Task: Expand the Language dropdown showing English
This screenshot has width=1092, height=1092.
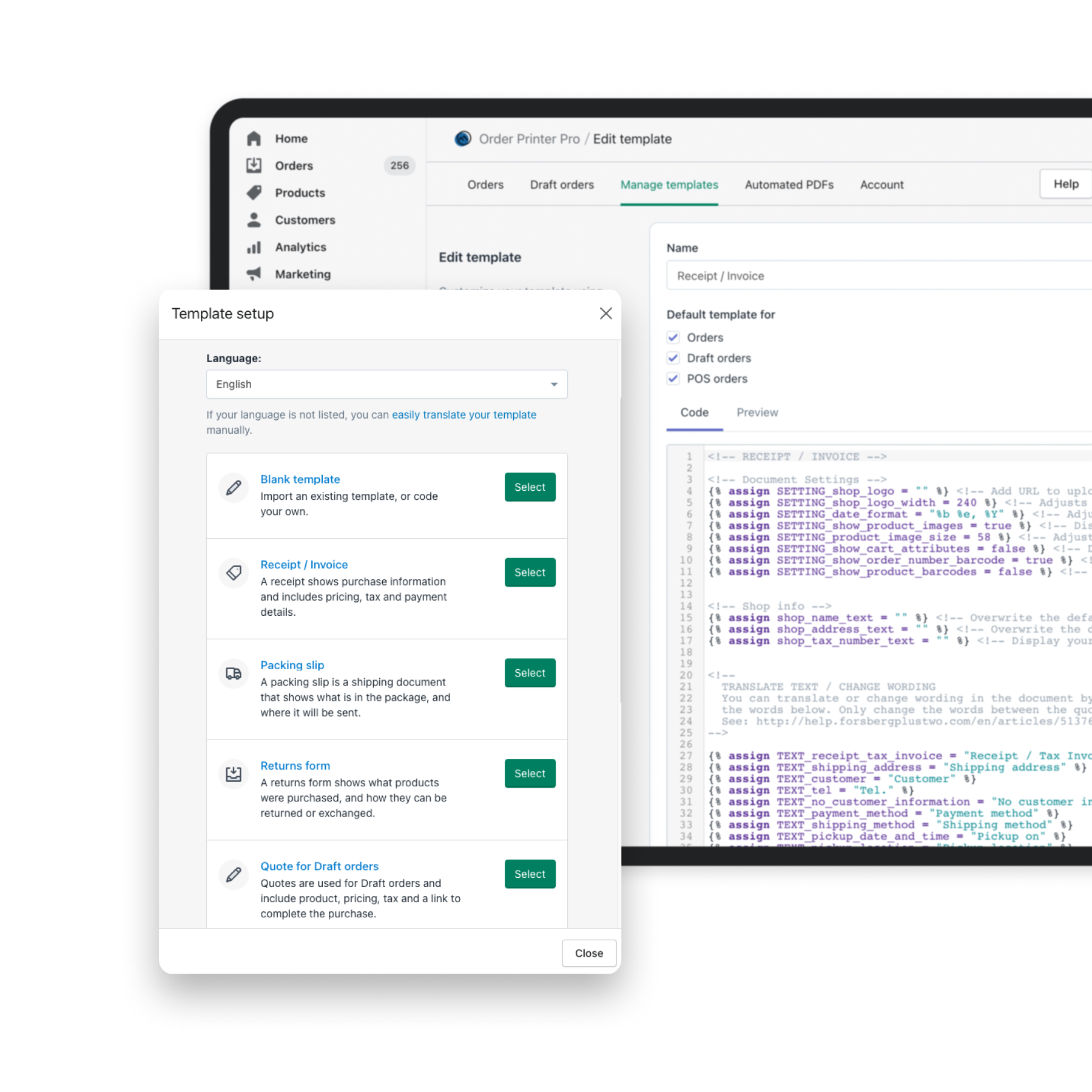Action: click(x=386, y=384)
